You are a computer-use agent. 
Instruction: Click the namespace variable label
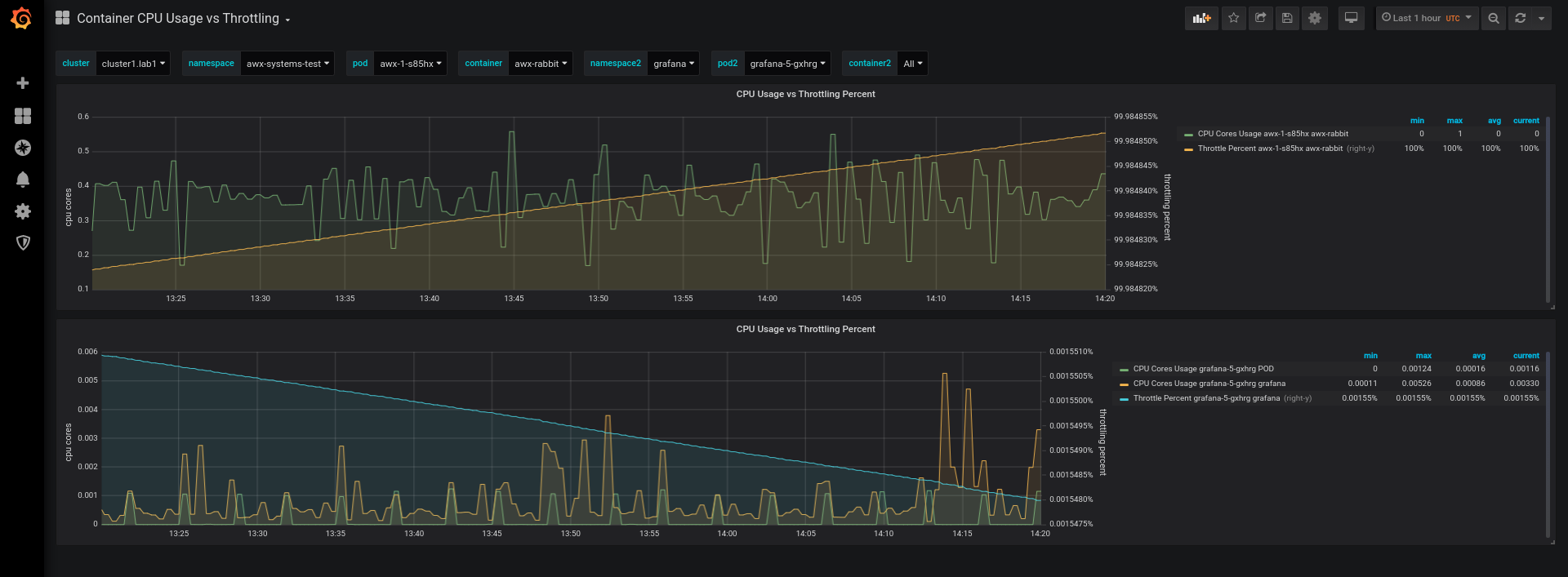coord(212,63)
